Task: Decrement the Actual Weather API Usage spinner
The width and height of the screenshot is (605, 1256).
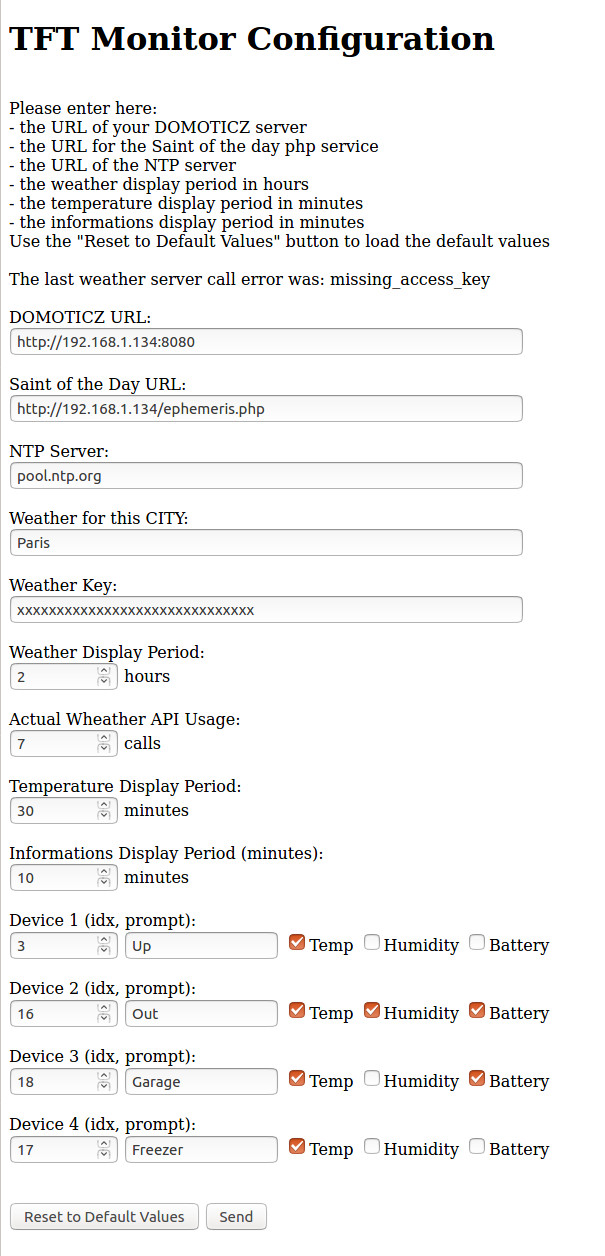Action: coord(104,749)
